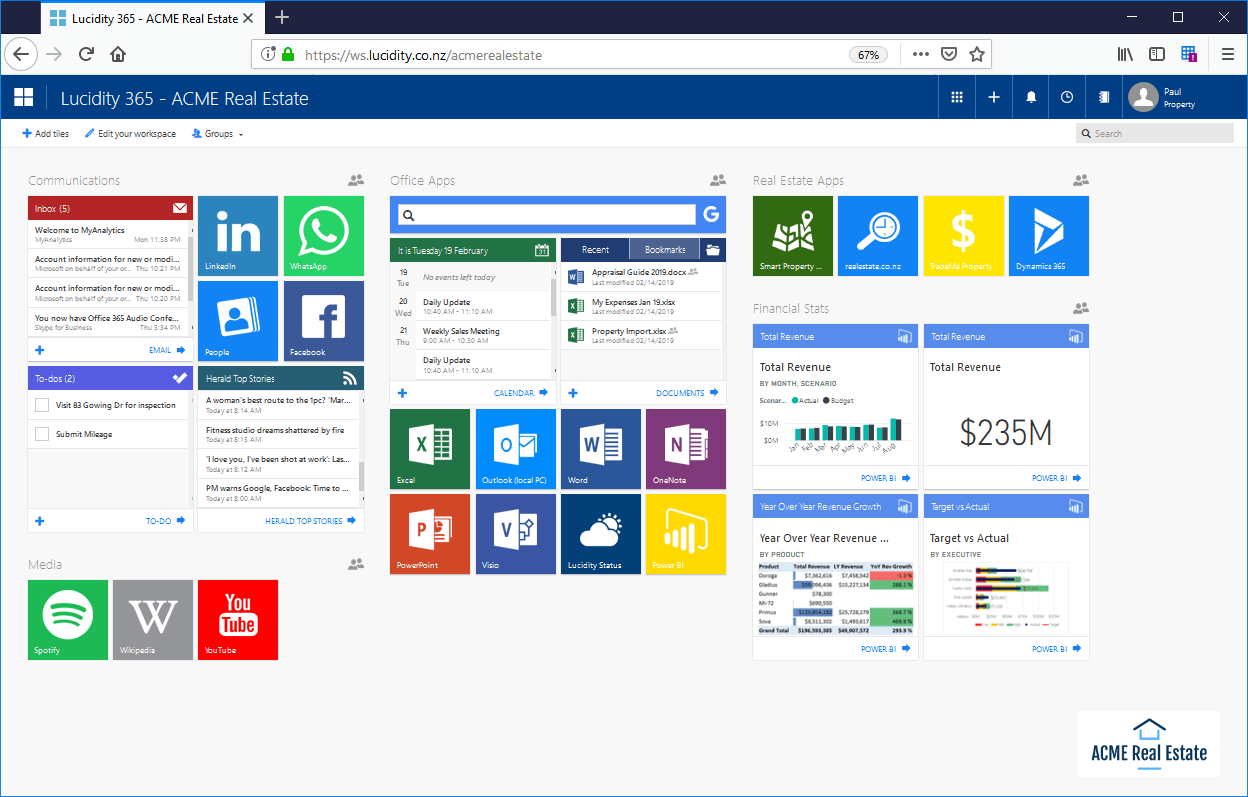Open the realestate.co.nz tile
Screen dimensions: 1248x797
point(878,236)
